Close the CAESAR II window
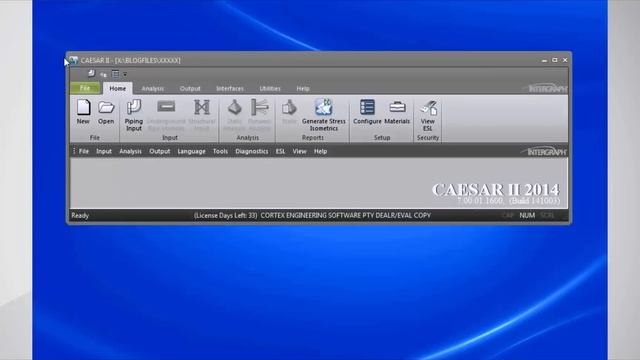 pyautogui.click(x=565, y=60)
